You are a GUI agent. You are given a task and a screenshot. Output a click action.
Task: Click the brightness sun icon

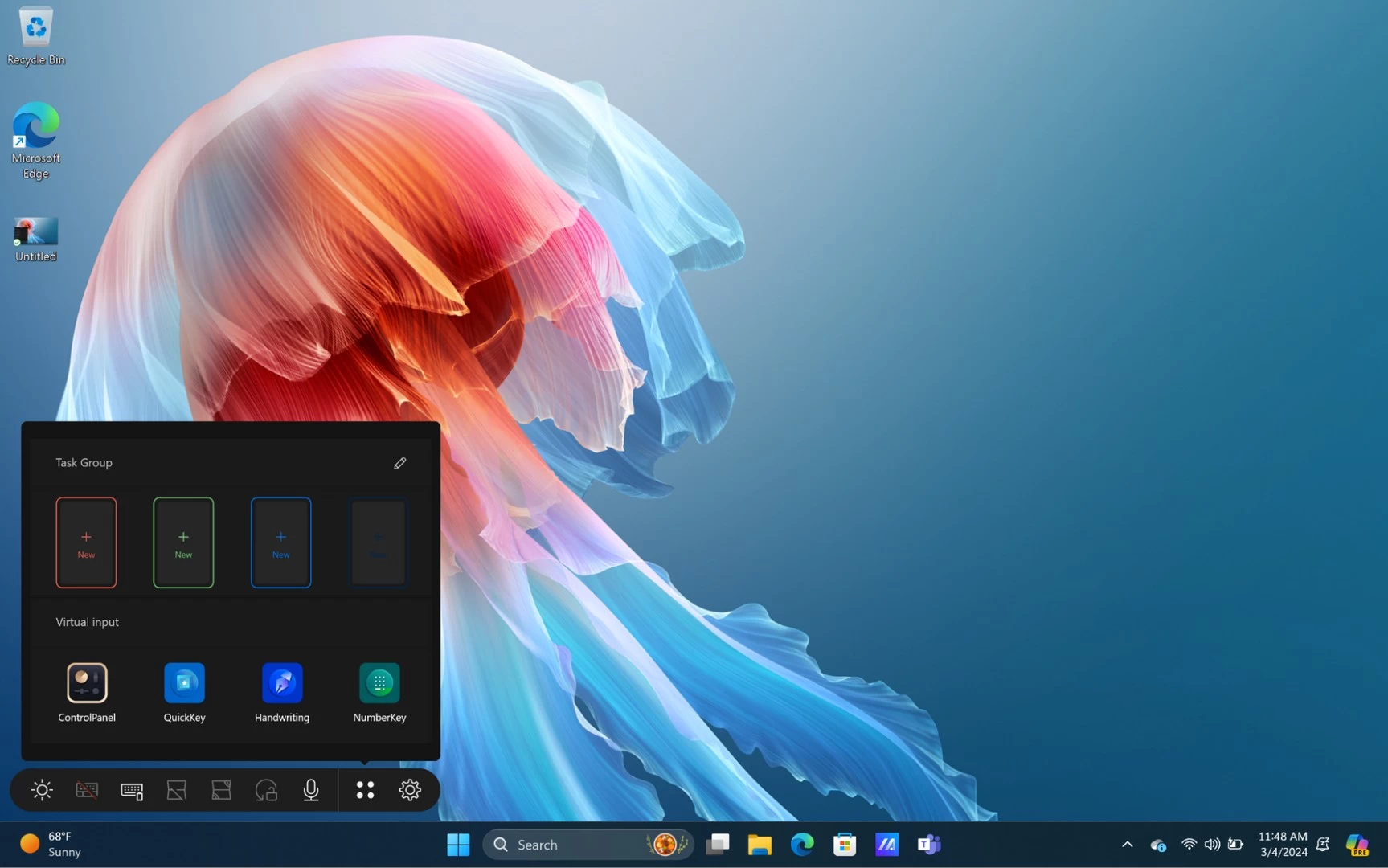click(x=42, y=790)
